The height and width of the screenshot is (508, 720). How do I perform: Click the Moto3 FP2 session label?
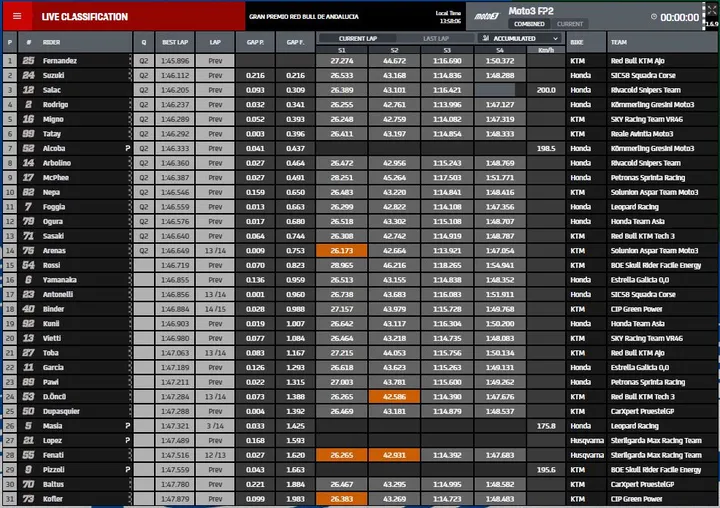(x=531, y=11)
